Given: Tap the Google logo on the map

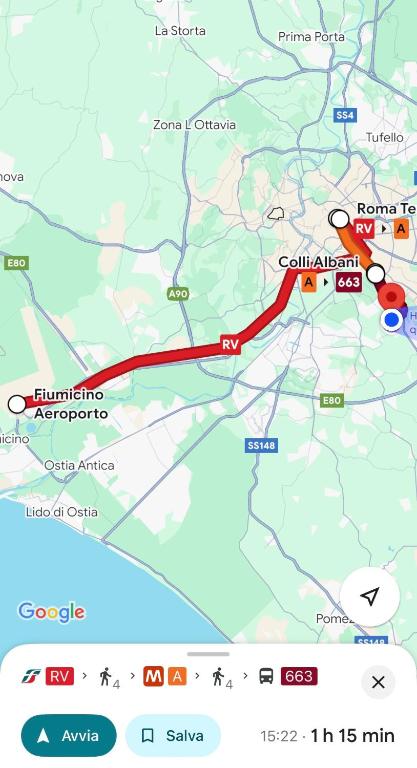Looking at the screenshot, I should click(51, 612).
